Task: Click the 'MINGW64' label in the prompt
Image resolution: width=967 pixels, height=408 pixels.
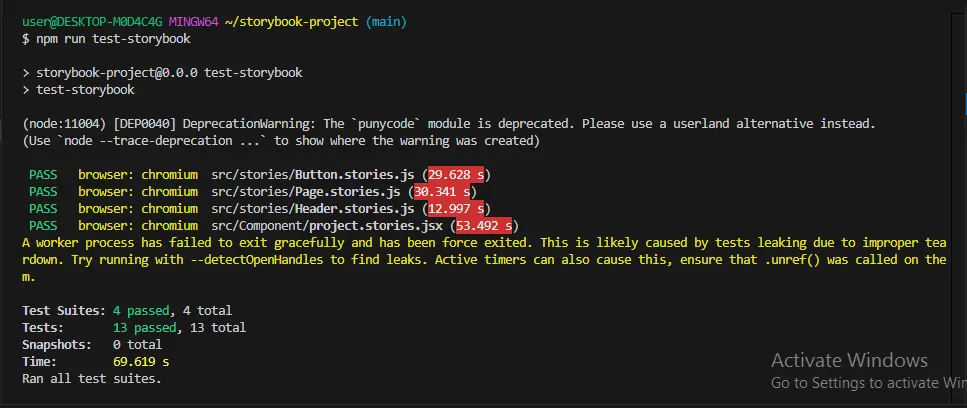Action: pos(194,22)
